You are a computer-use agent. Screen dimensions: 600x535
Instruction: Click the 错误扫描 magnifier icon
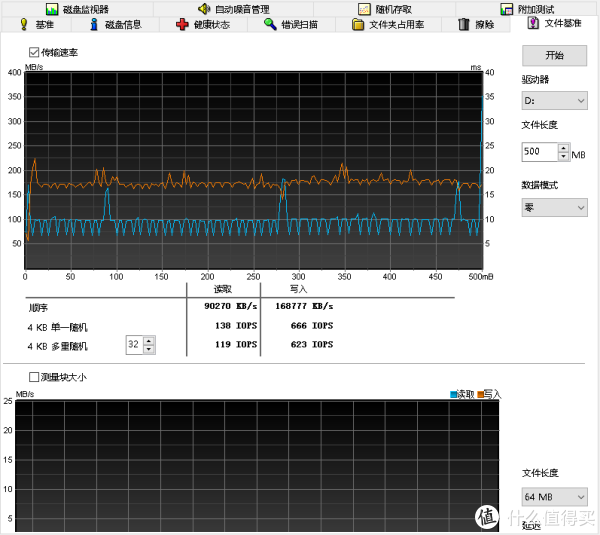[x=269, y=24]
